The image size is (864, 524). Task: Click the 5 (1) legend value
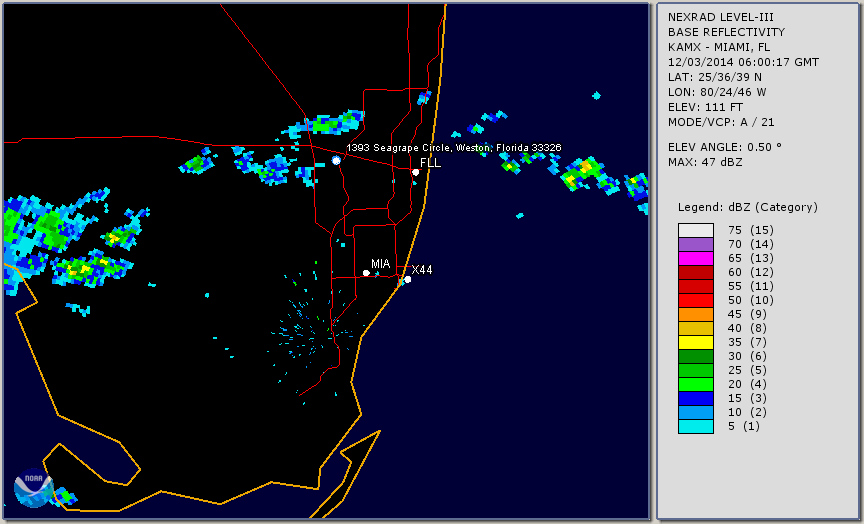[743, 426]
